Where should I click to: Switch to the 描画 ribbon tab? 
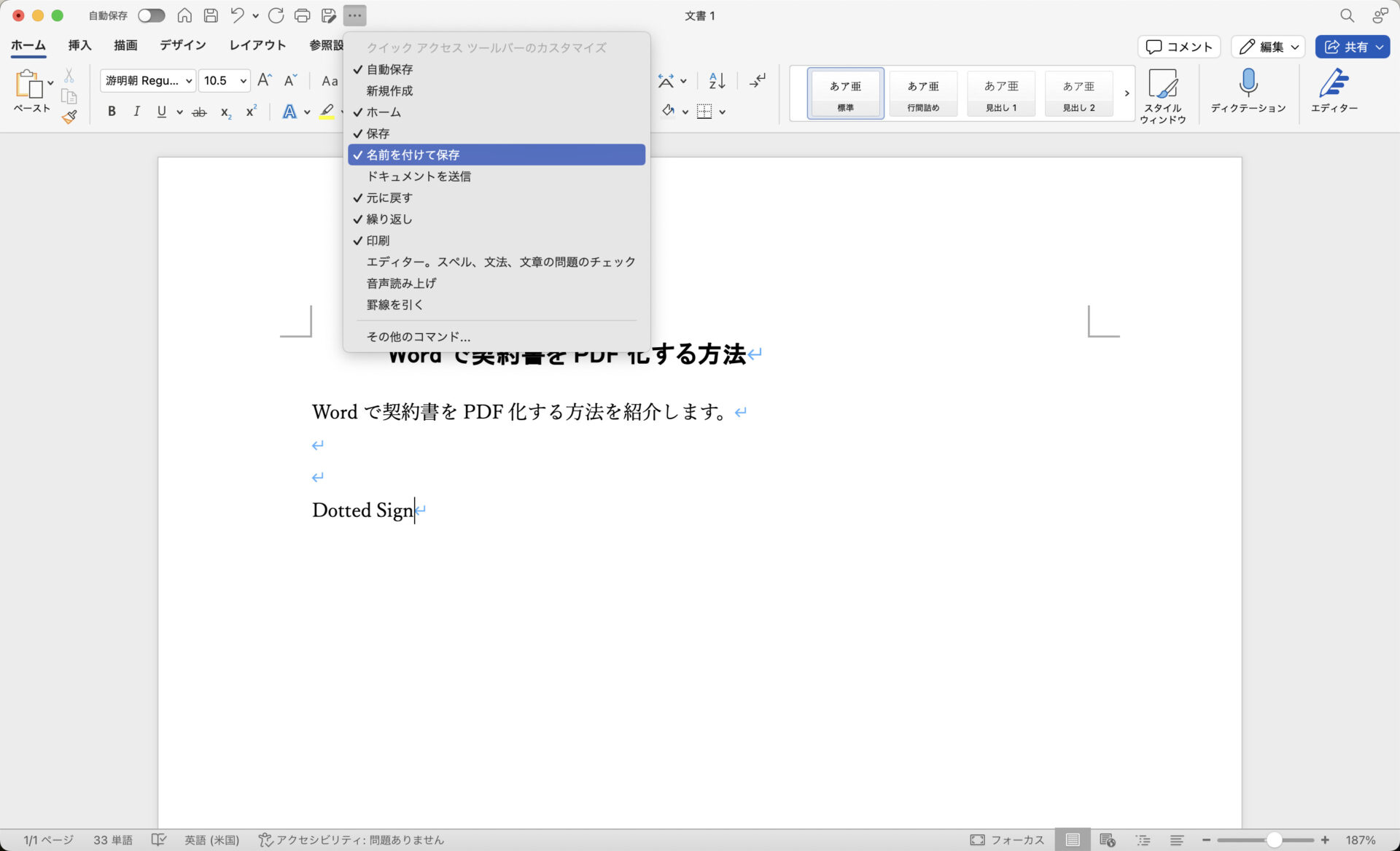coord(125,45)
